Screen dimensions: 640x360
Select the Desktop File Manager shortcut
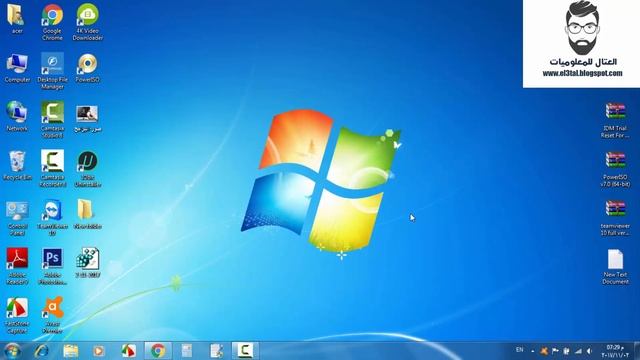pos(52,71)
